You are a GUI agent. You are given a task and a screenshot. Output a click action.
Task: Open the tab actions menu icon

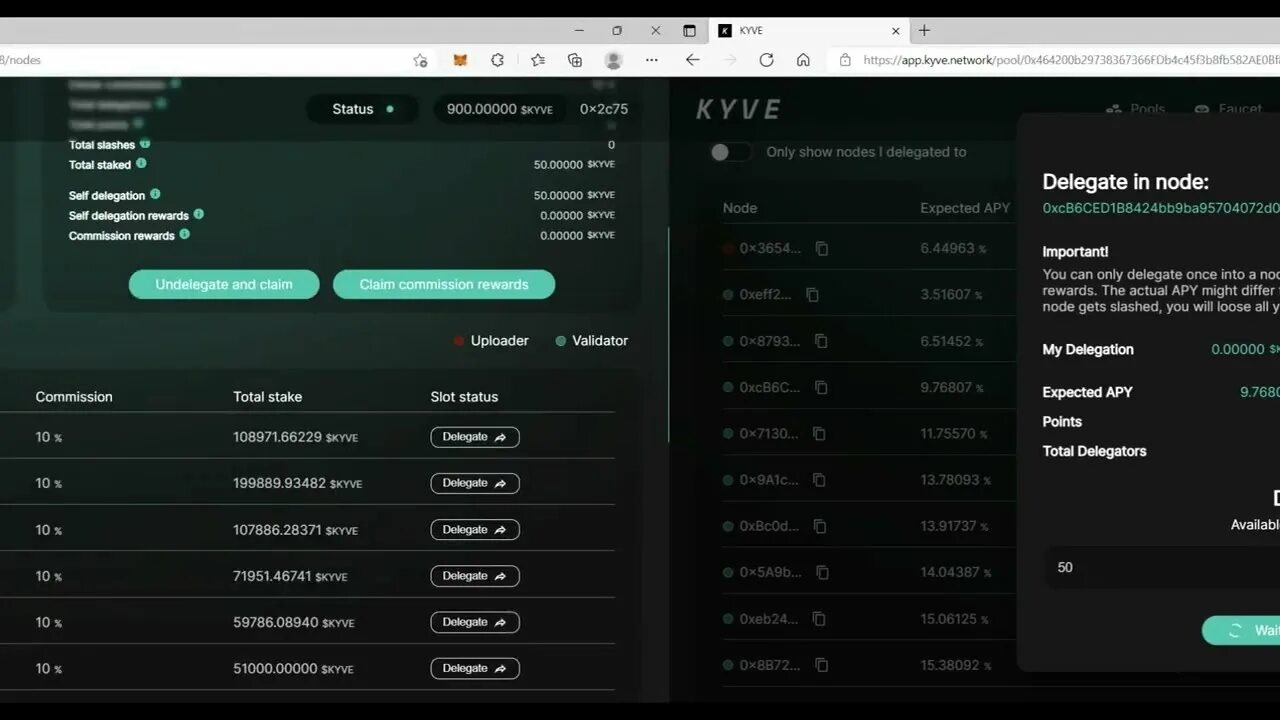pyautogui.click(x=689, y=31)
